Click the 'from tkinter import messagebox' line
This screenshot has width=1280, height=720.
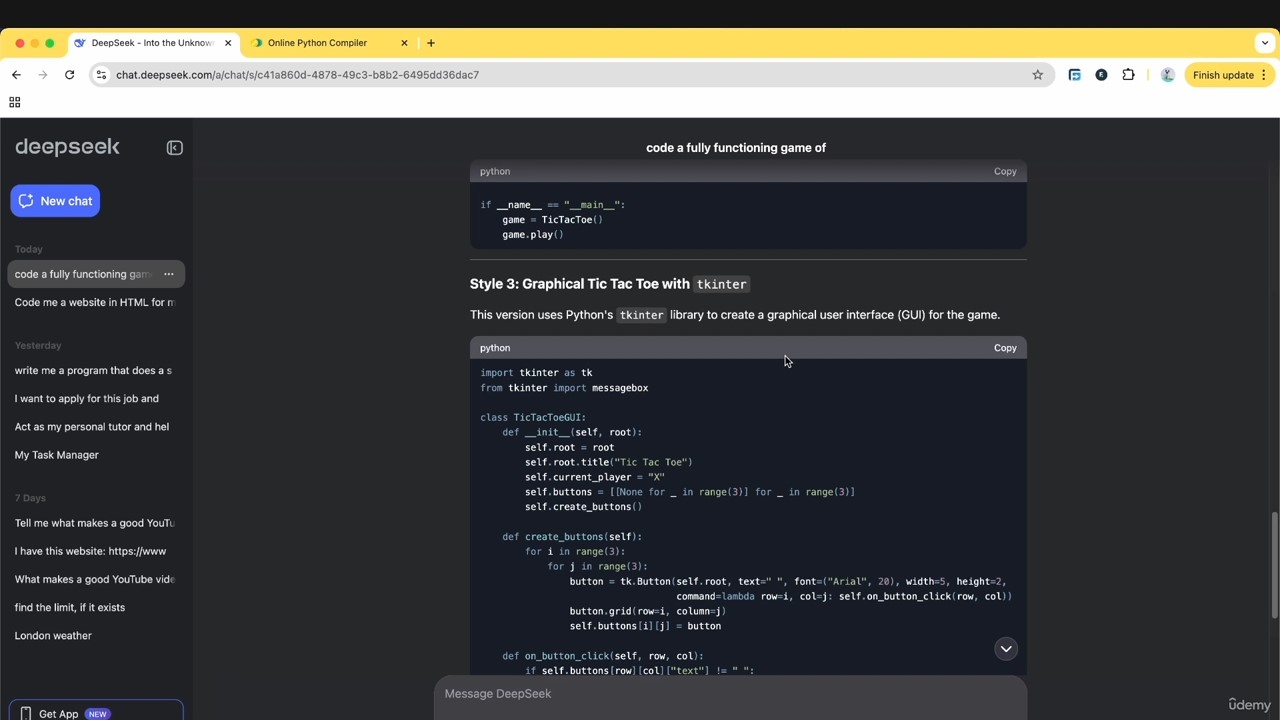pyautogui.click(x=564, y=388)
